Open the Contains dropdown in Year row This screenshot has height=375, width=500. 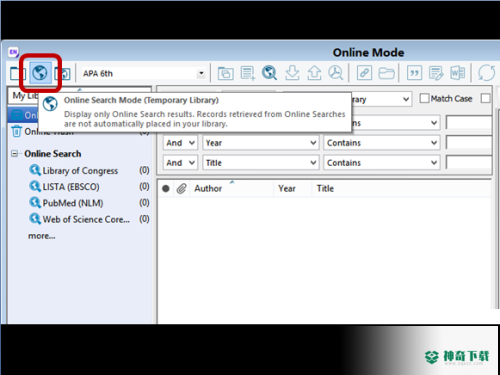click(x=382, y=143)
